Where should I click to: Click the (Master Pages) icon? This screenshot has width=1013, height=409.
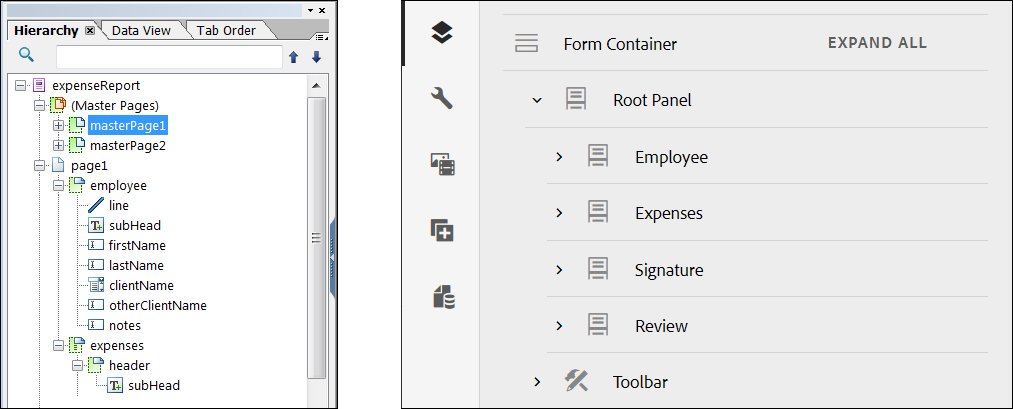[x=58, y=105]
